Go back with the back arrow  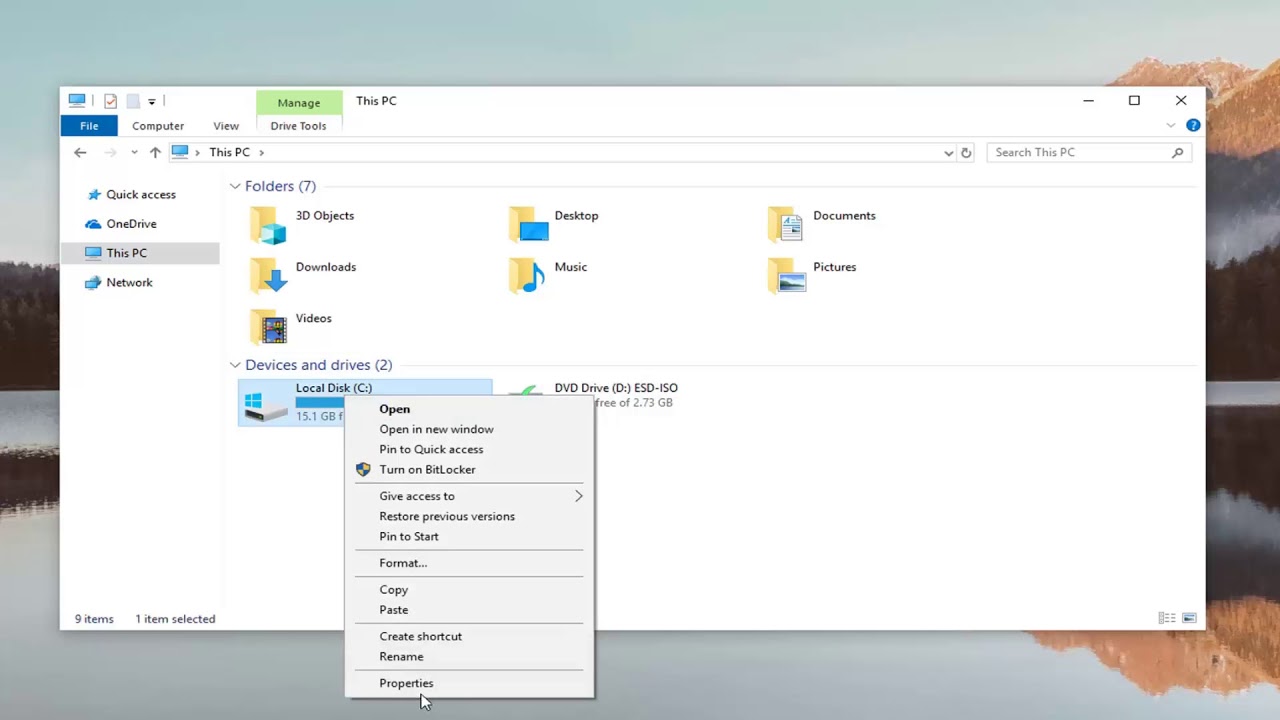click(x=80, y=152)
